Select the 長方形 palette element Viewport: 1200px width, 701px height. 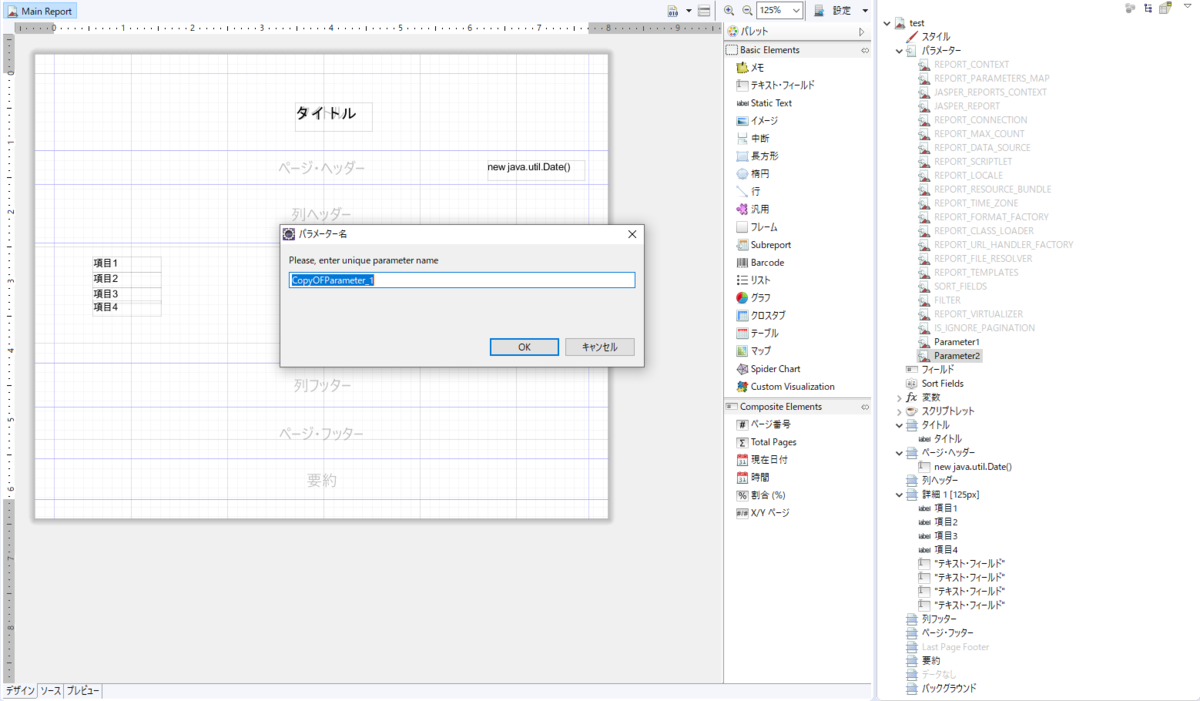point(757,156)
